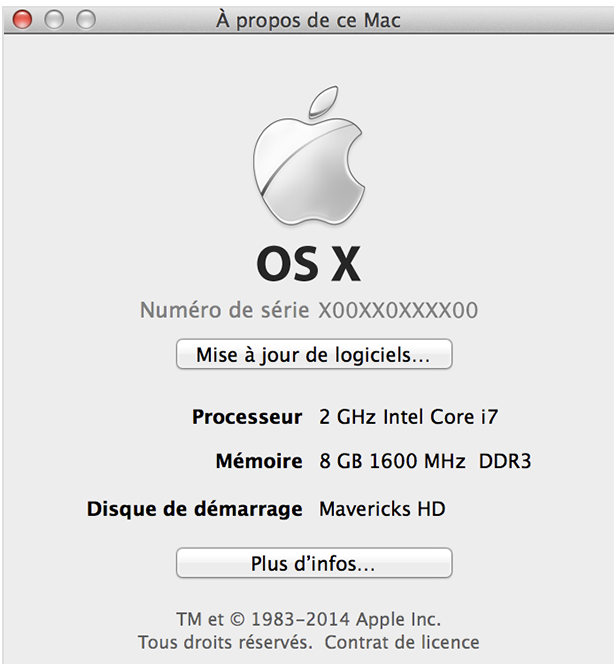
Task: Open Mise à jour de logiciels
Action: [314, 355]
